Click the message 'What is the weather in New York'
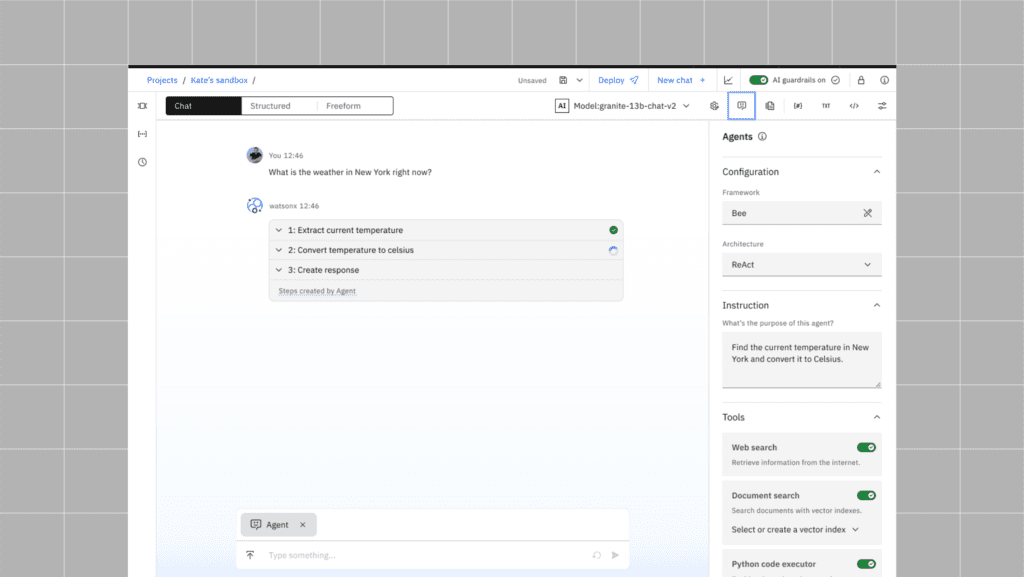Viewport: 1024px width, 577px height. pyautogui.click(x=349, y=172)
